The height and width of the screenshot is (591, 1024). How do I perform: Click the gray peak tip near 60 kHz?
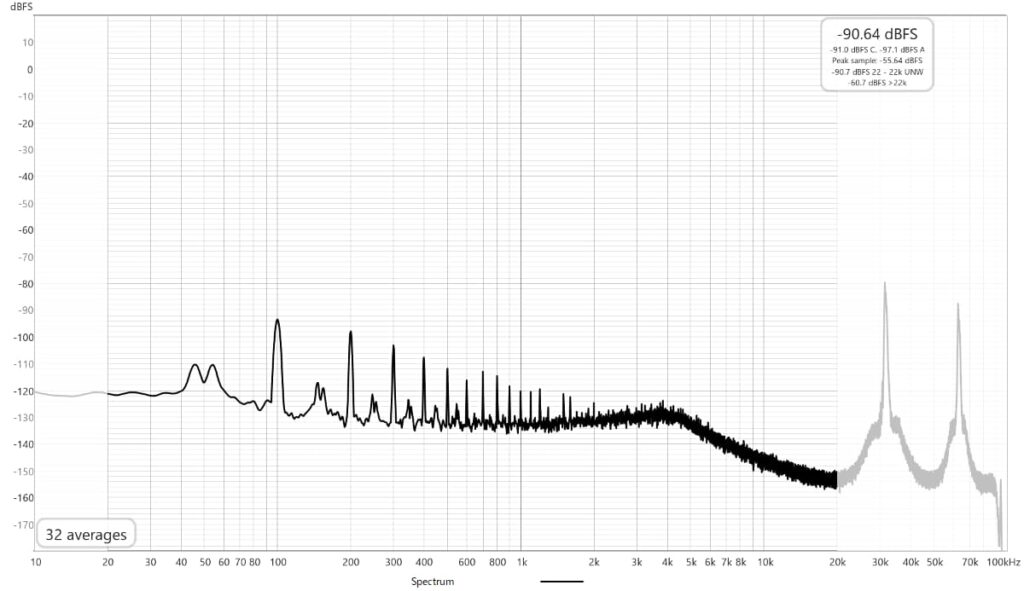pos(958,304)
